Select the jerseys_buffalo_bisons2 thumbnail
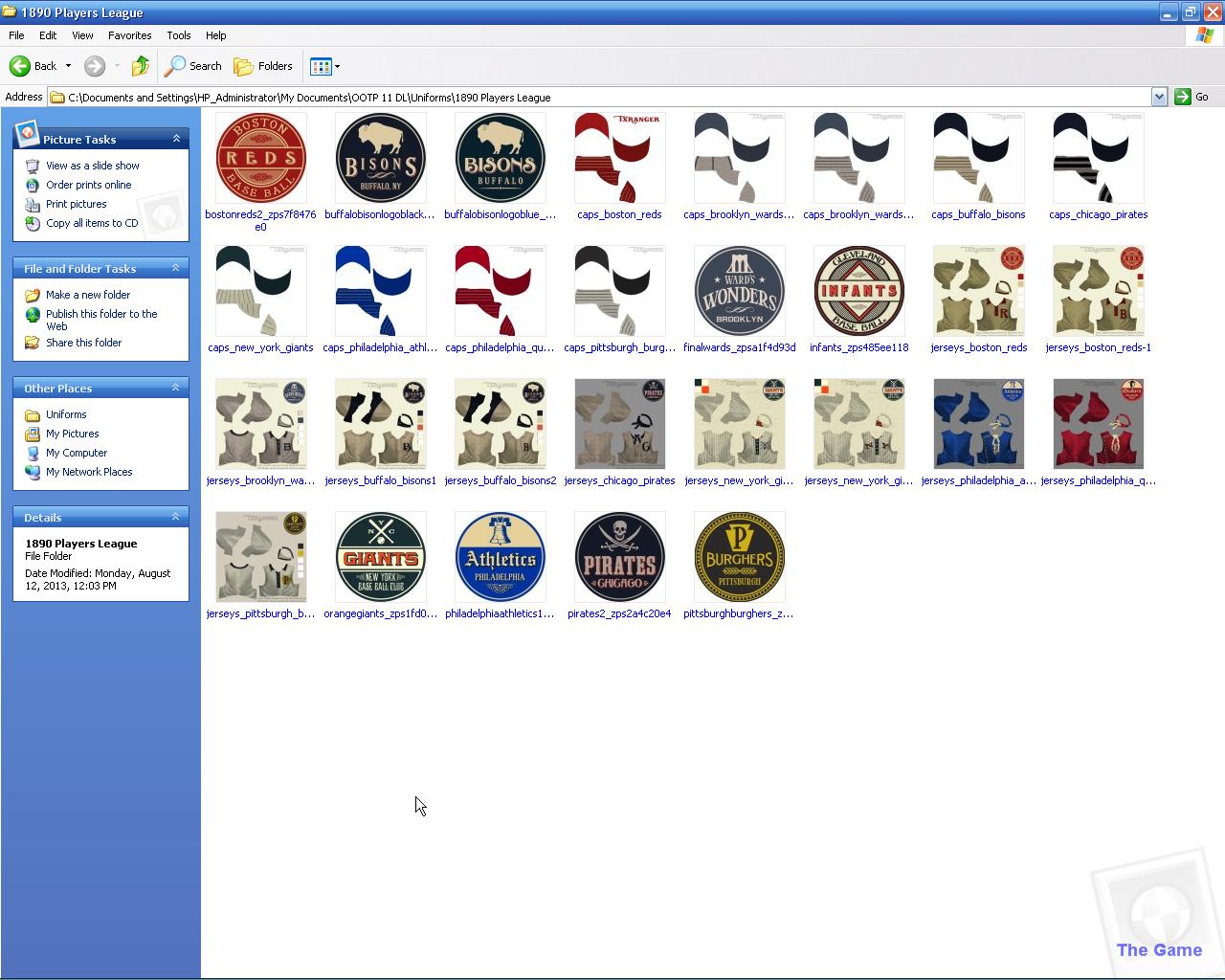The height and width of the screenshot is (980, 1225). tap(501, 424)
